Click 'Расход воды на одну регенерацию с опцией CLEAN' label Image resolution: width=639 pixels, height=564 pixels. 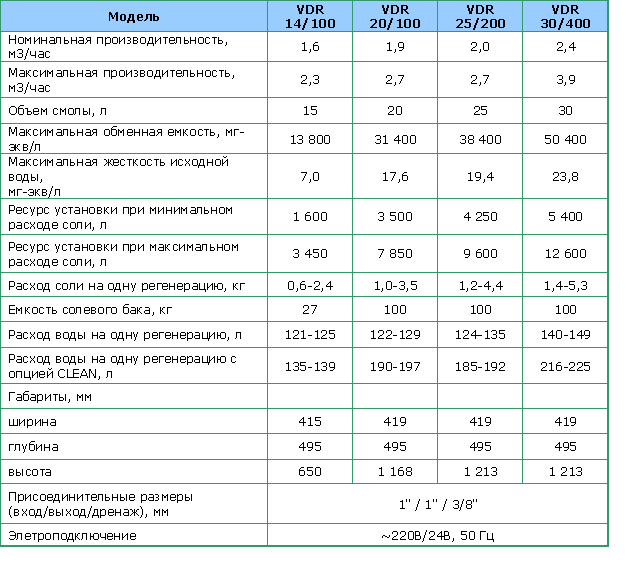(122, 366)
